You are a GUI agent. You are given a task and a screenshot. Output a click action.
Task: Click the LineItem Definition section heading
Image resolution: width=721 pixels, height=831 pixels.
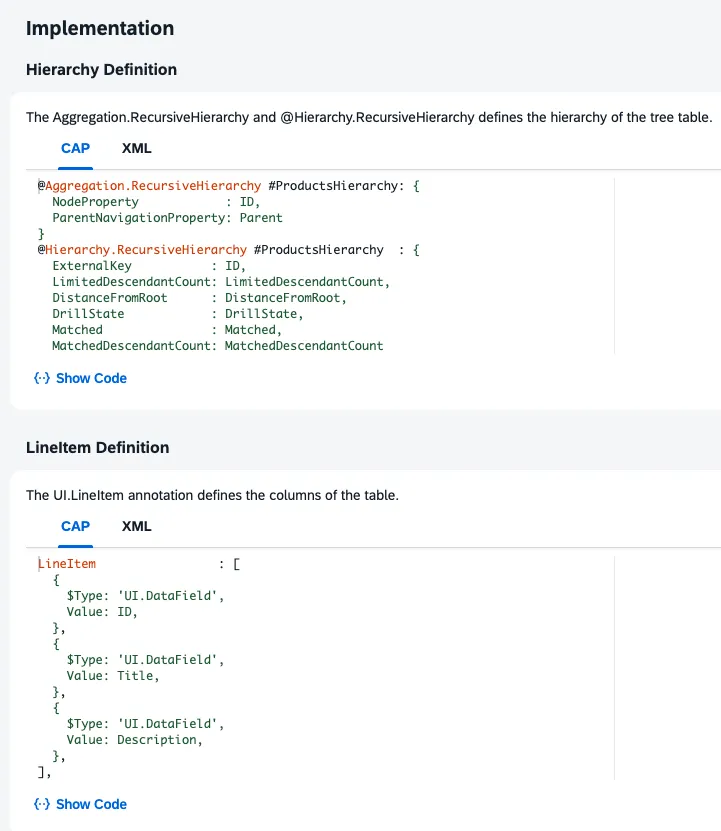coord(97,447)
